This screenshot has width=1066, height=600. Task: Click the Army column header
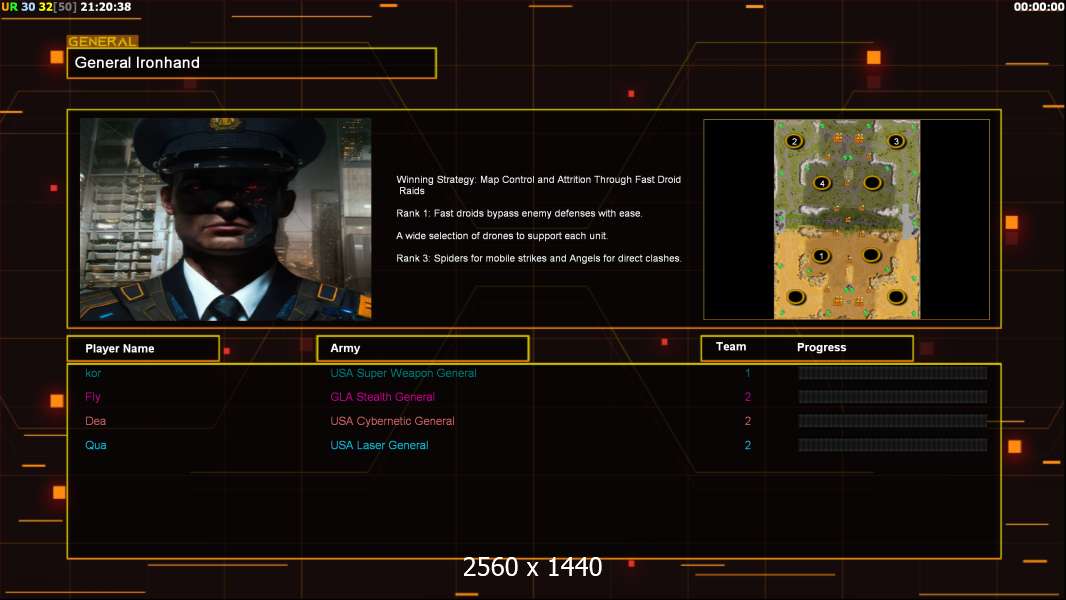(423, 349)
